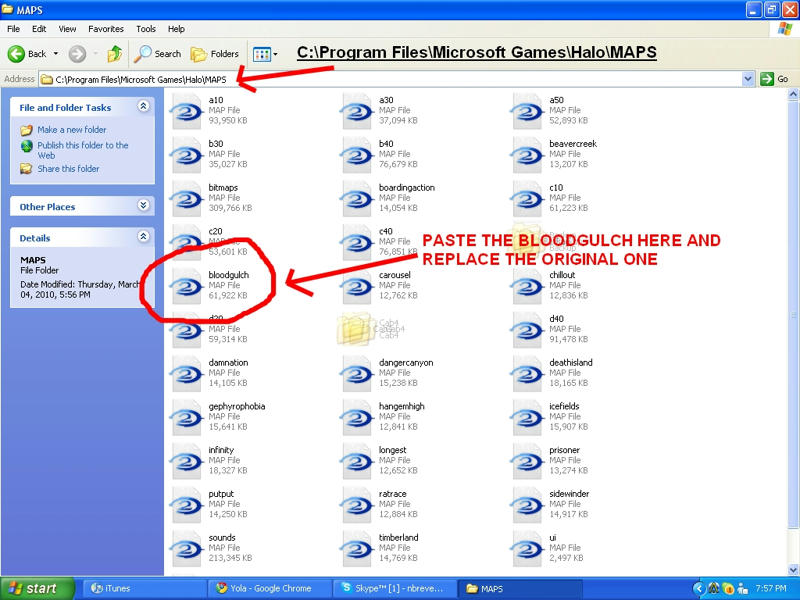
Task: Collapse the File and Folder Tasks panel
Action: point(143,106)
